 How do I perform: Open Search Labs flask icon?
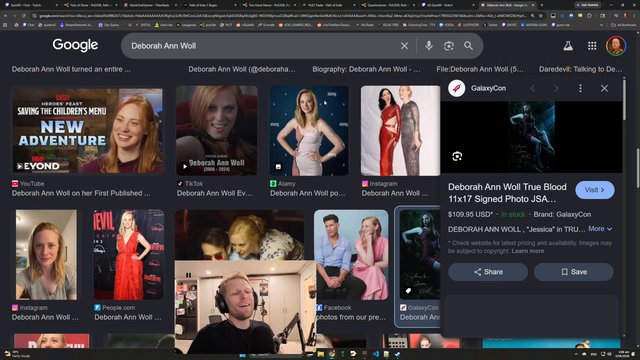(568, 46)
